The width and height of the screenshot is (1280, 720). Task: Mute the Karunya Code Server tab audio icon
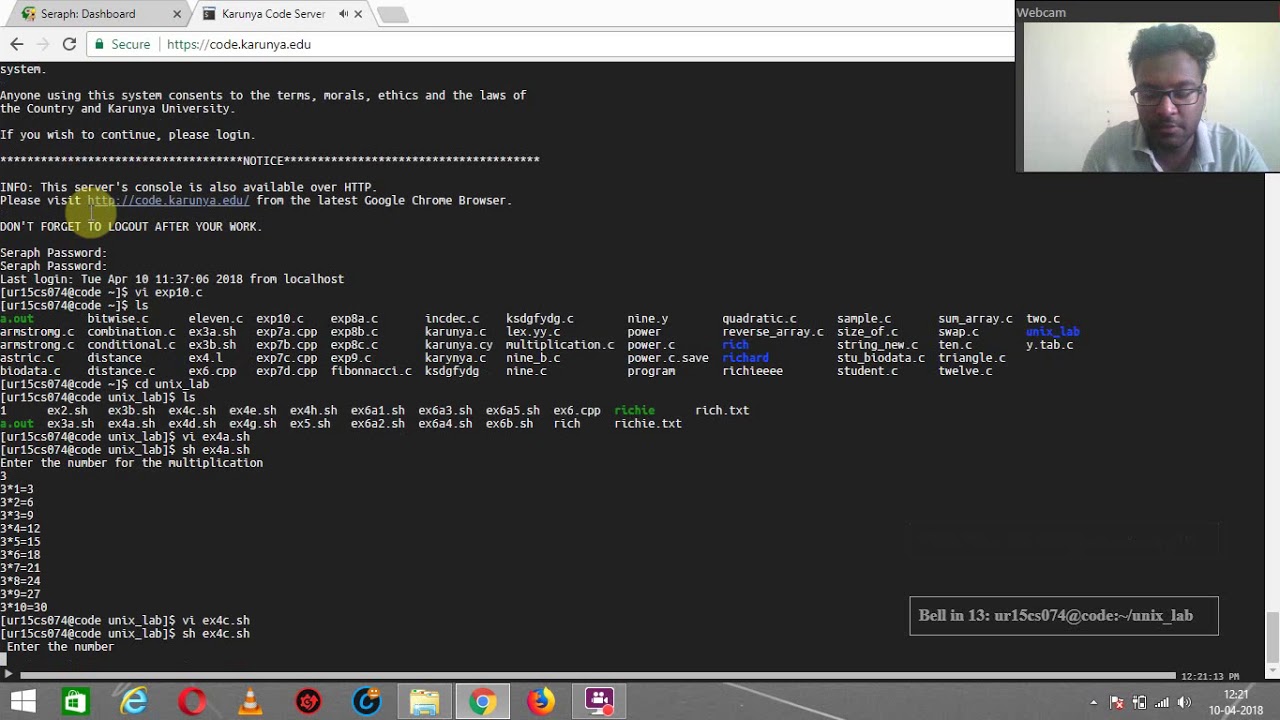[343, 14]
